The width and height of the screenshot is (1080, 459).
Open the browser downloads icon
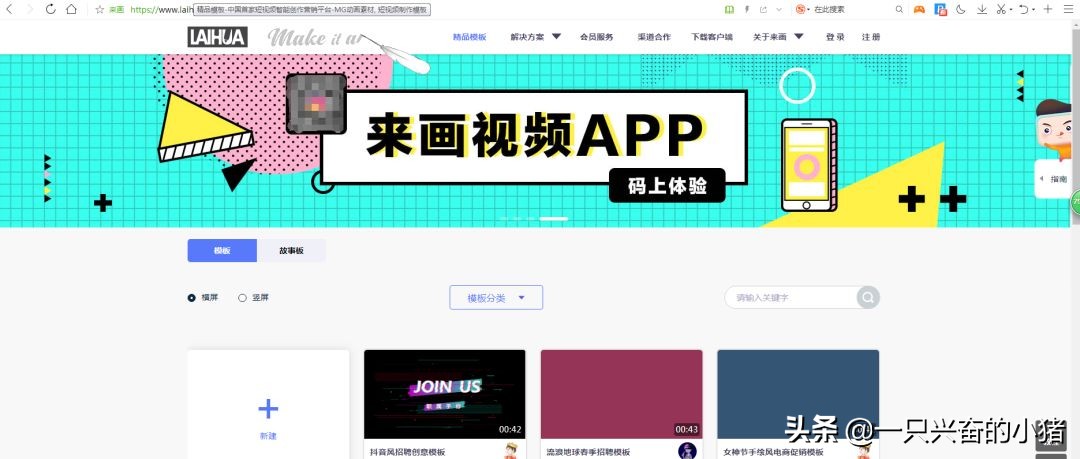coord(982,9)
